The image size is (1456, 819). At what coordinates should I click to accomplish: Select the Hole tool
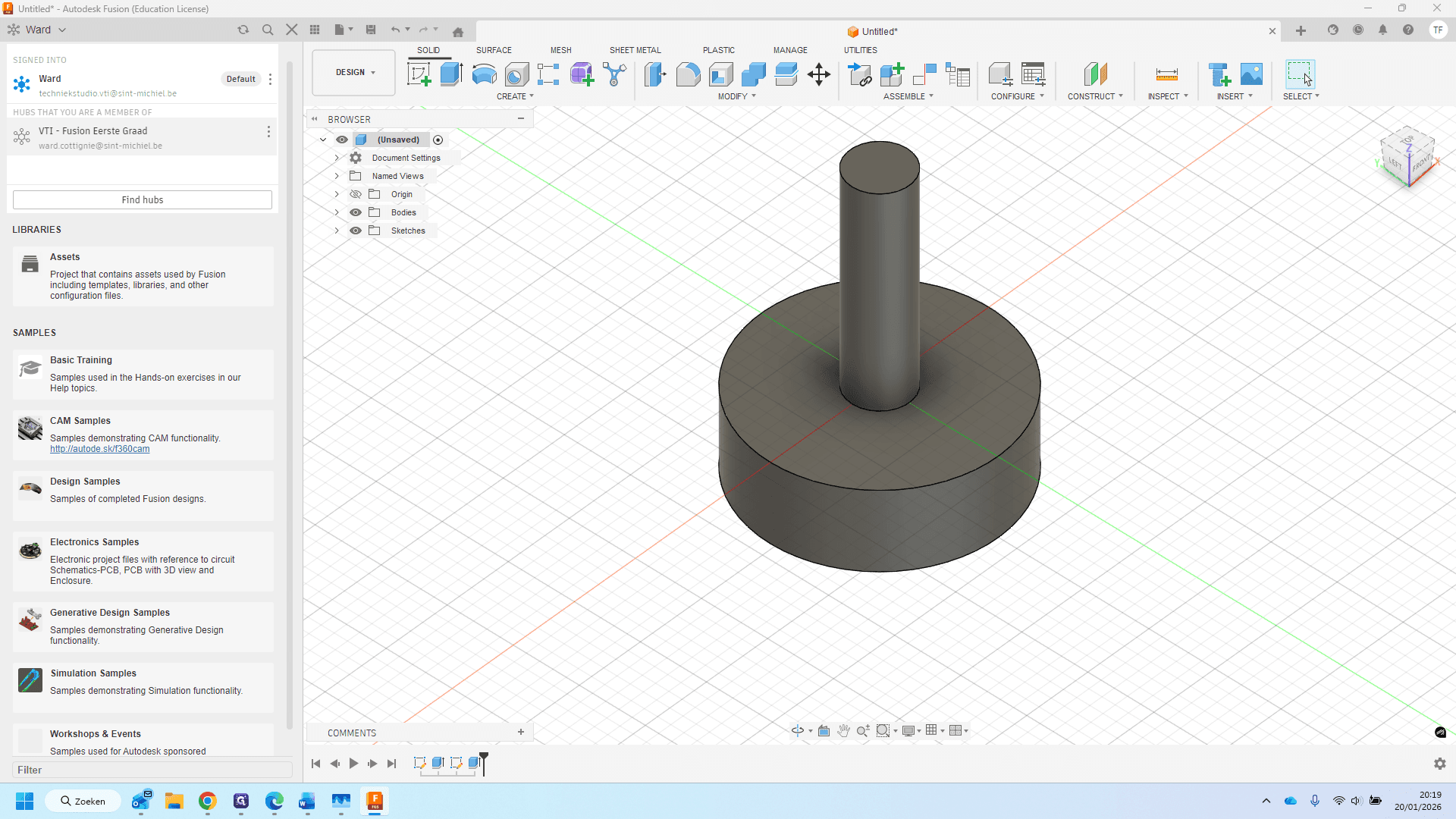coord(516,74)
